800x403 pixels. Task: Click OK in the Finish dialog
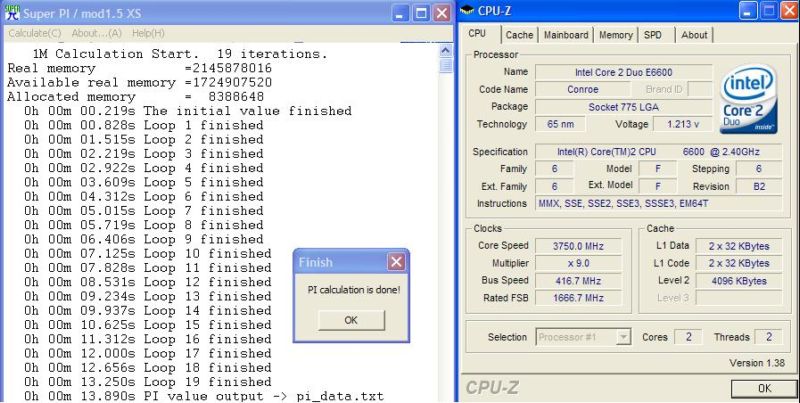click(351, 320)
